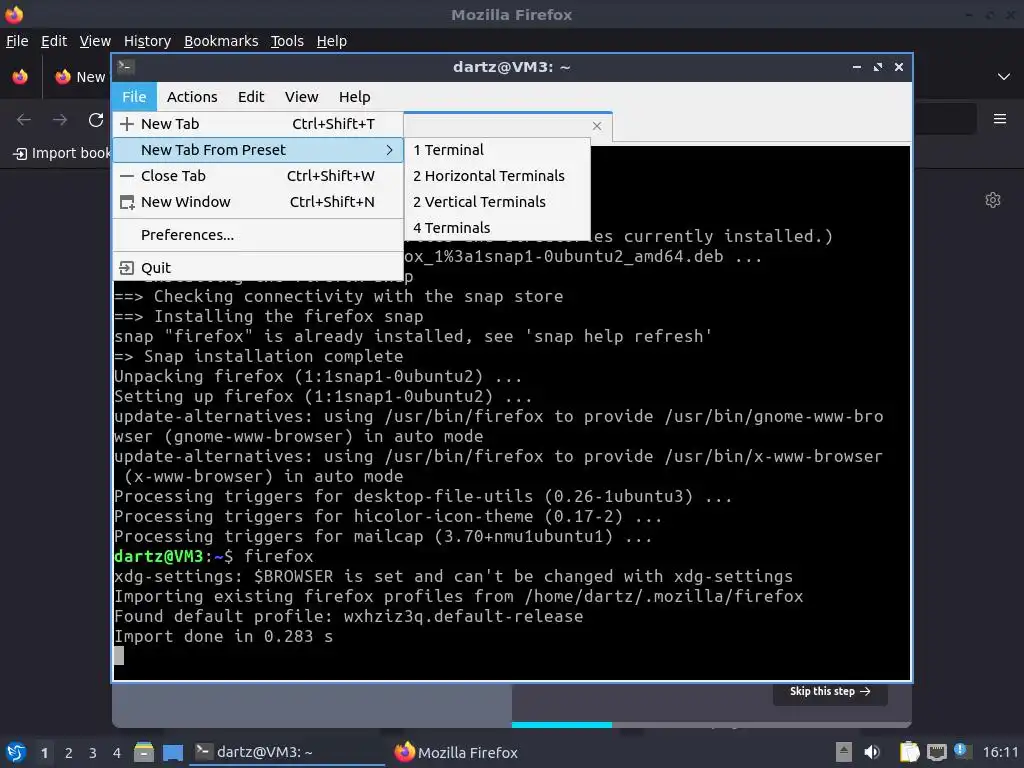Screen dimensions: 1024x768
Task: Click the terminal icon in title bar
Action: (x=126, y=67)
